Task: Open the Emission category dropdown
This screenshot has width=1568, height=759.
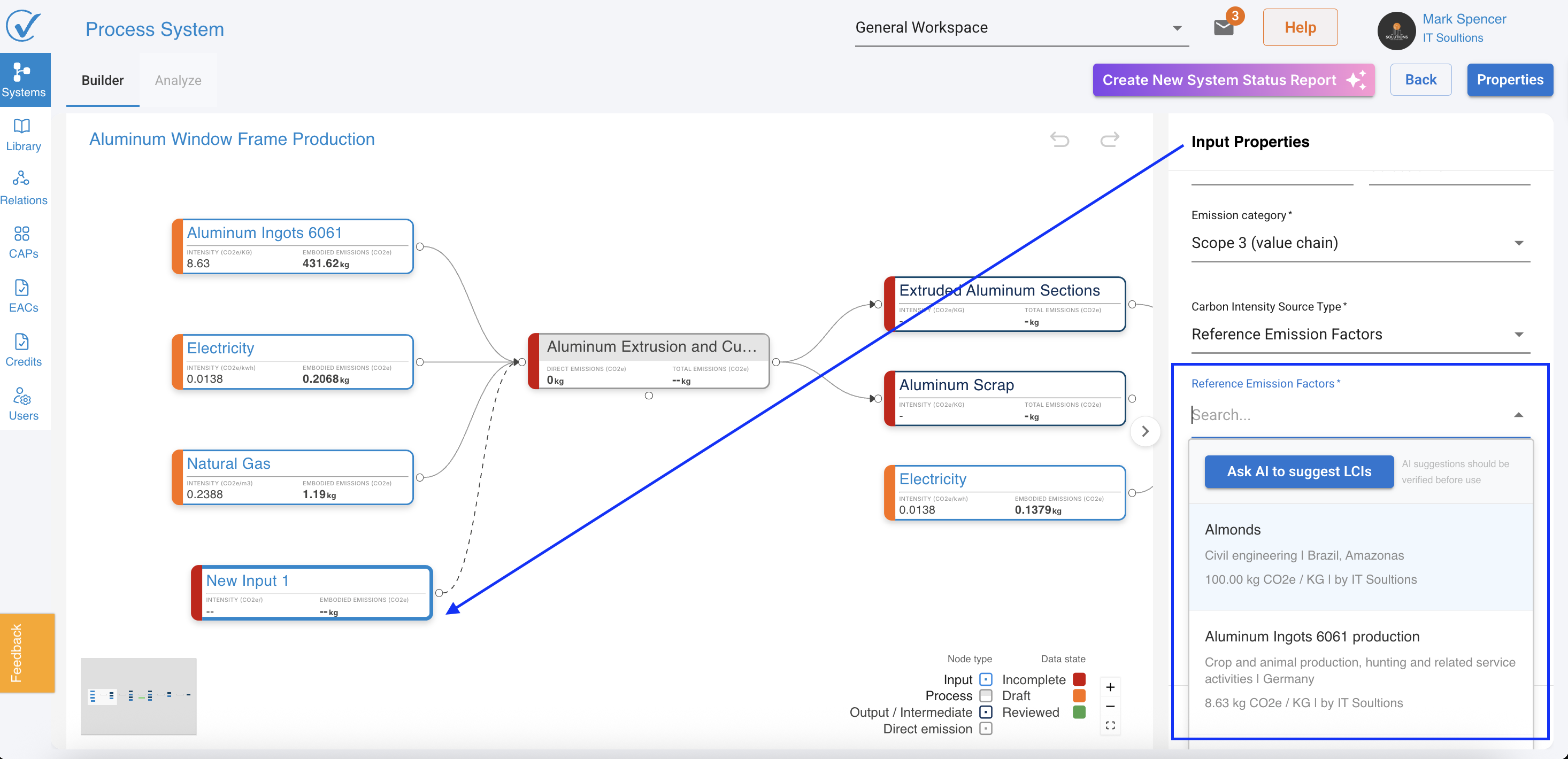Action: (1360, 243)
